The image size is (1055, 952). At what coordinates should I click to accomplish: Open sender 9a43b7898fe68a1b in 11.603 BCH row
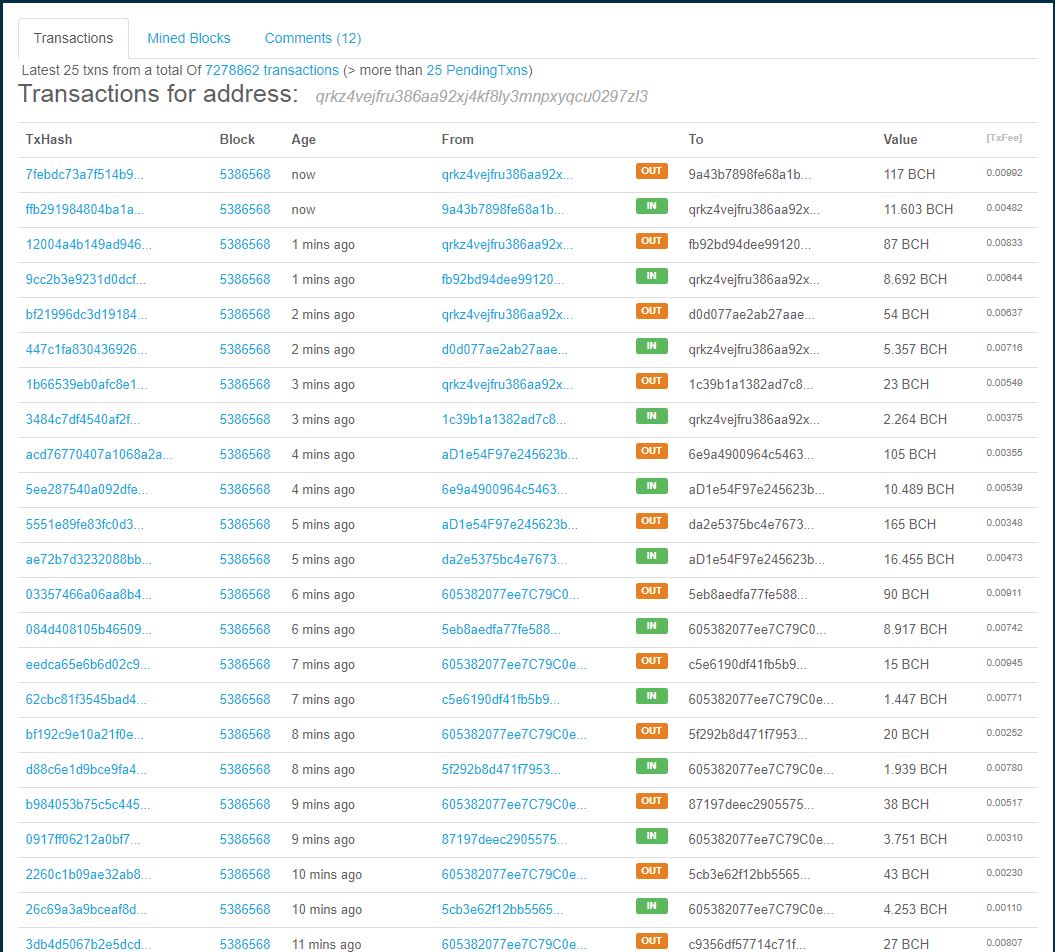(503, 209)
